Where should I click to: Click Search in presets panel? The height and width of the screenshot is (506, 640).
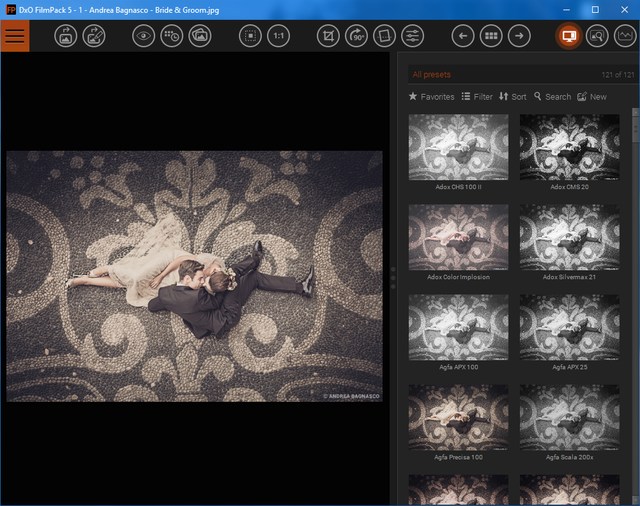pos(552,97)
